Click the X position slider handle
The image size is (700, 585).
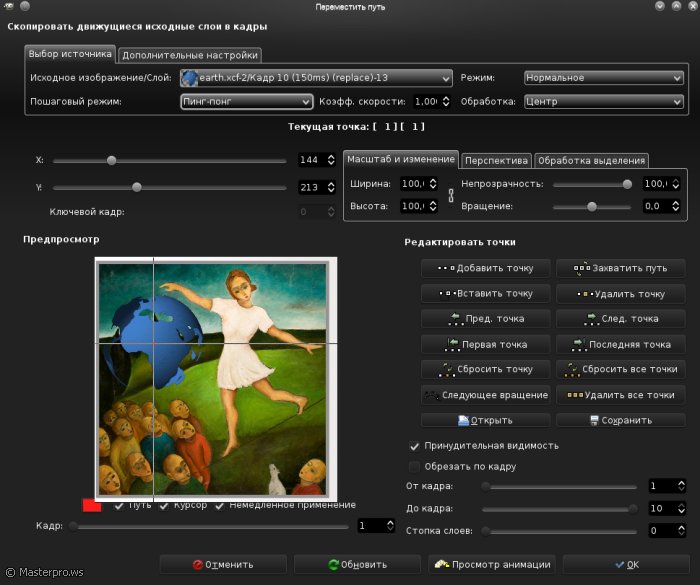click(112, 160)
